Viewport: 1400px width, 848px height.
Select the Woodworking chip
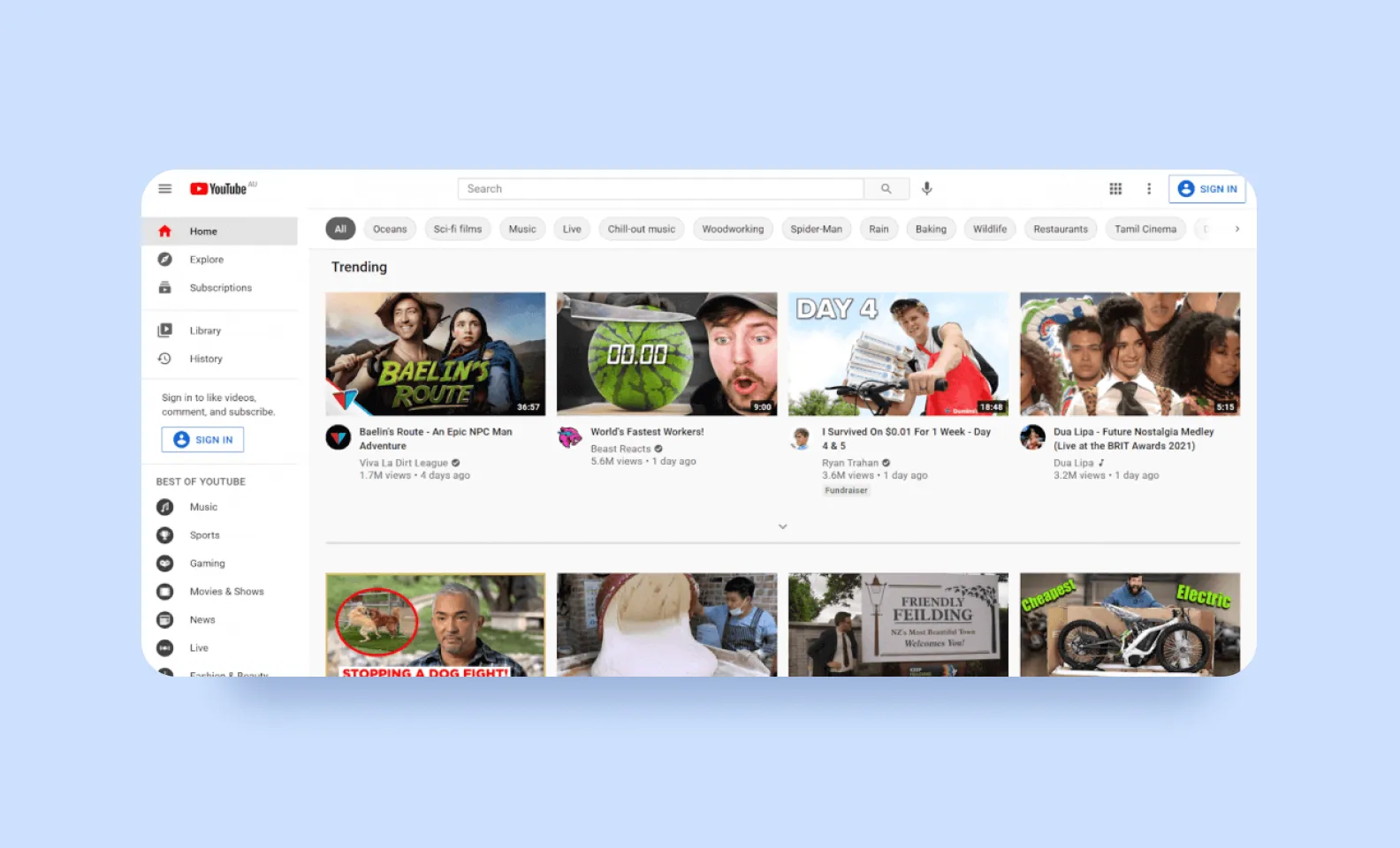pyautogui.click(x=733, y=229)
